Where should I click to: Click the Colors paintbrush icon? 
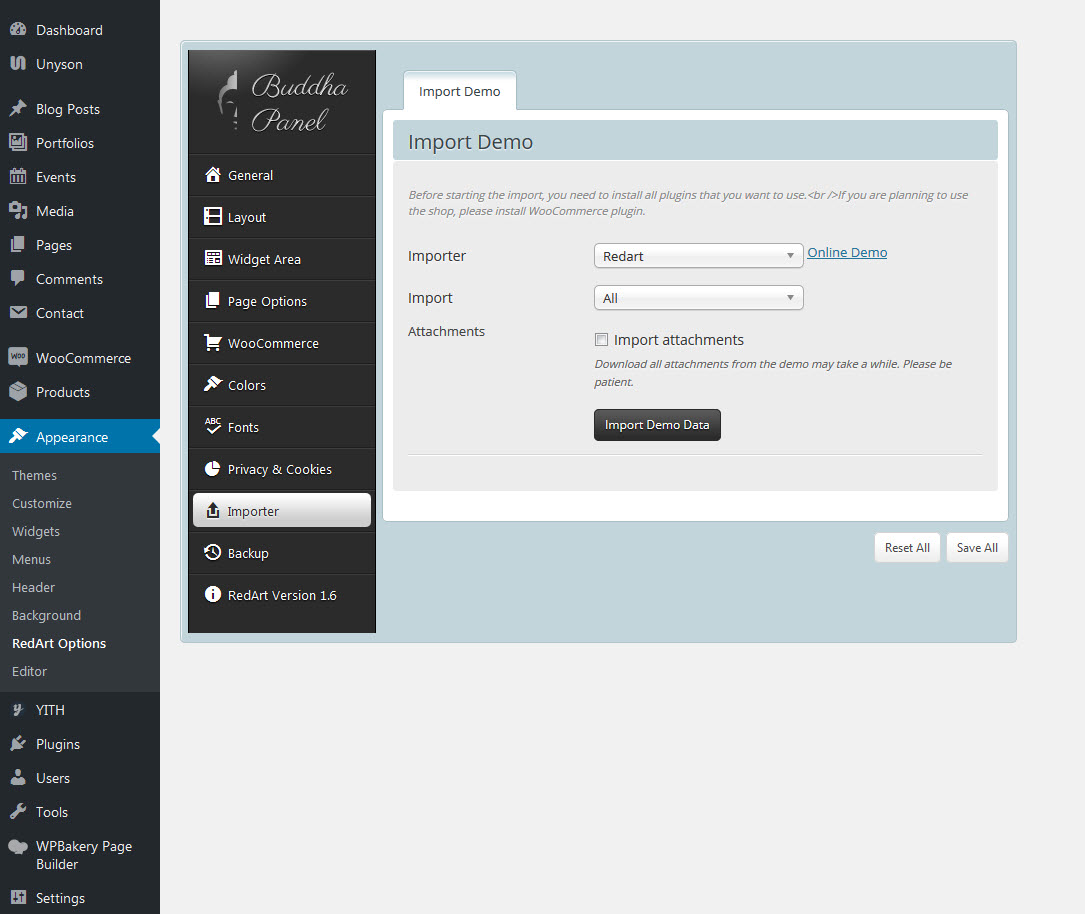click(212, 385)
